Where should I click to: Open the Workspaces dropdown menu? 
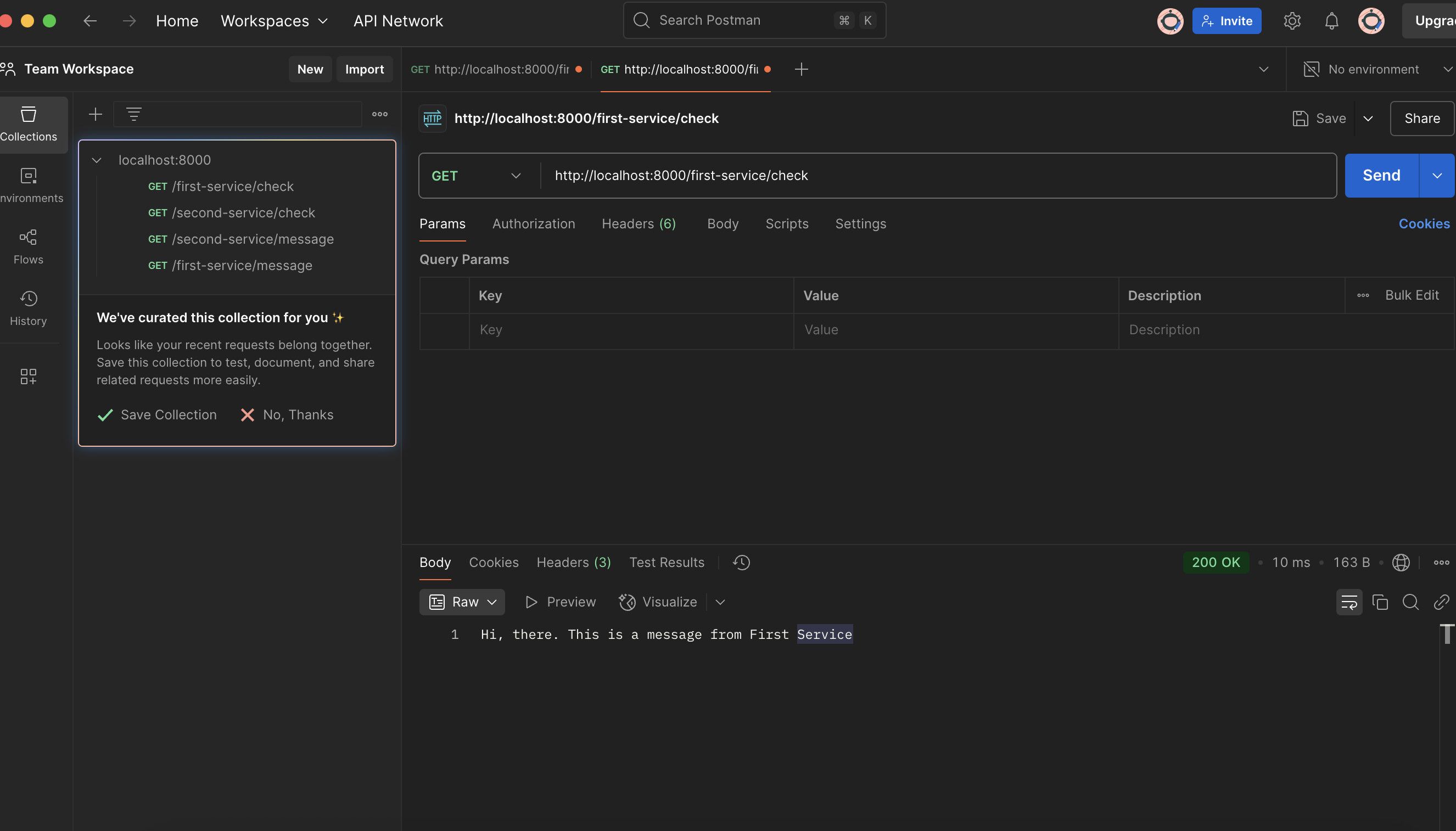[274, 21]
